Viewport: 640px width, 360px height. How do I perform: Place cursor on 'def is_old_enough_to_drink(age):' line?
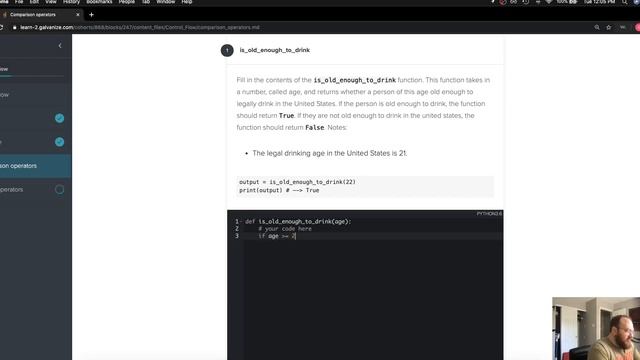click(298, 222)
